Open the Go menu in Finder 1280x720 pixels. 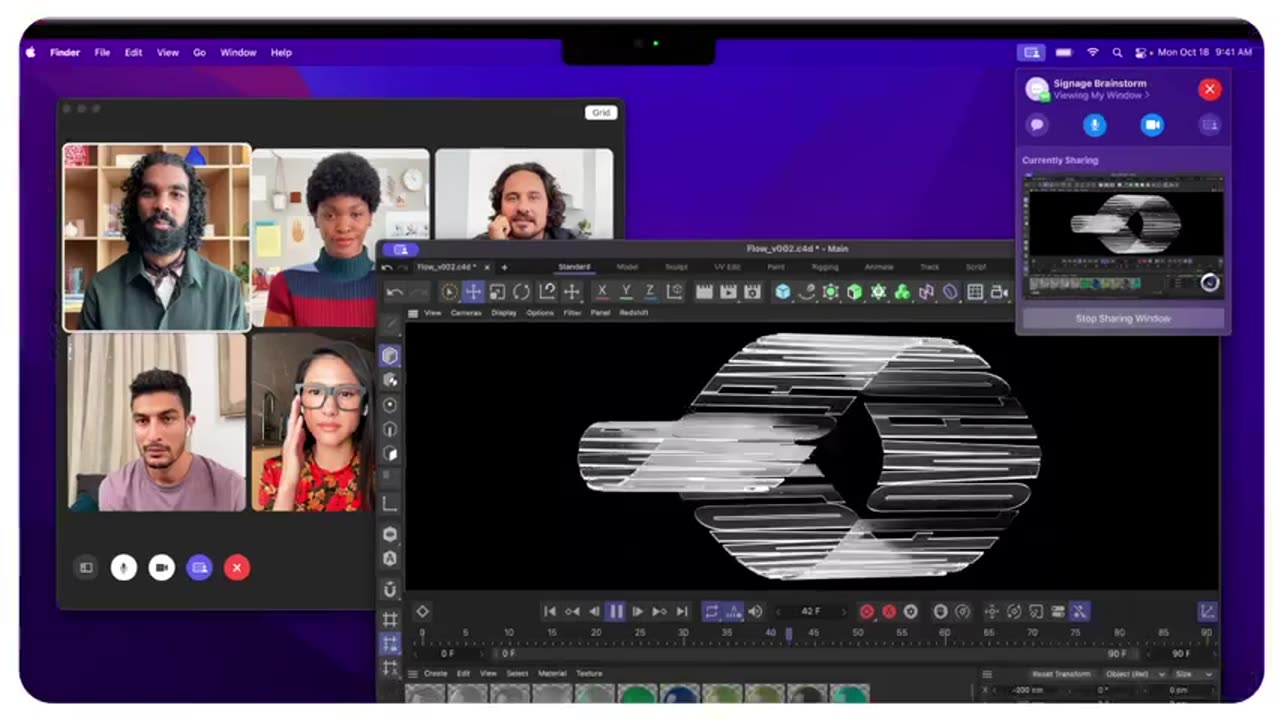tap(199, 52)
